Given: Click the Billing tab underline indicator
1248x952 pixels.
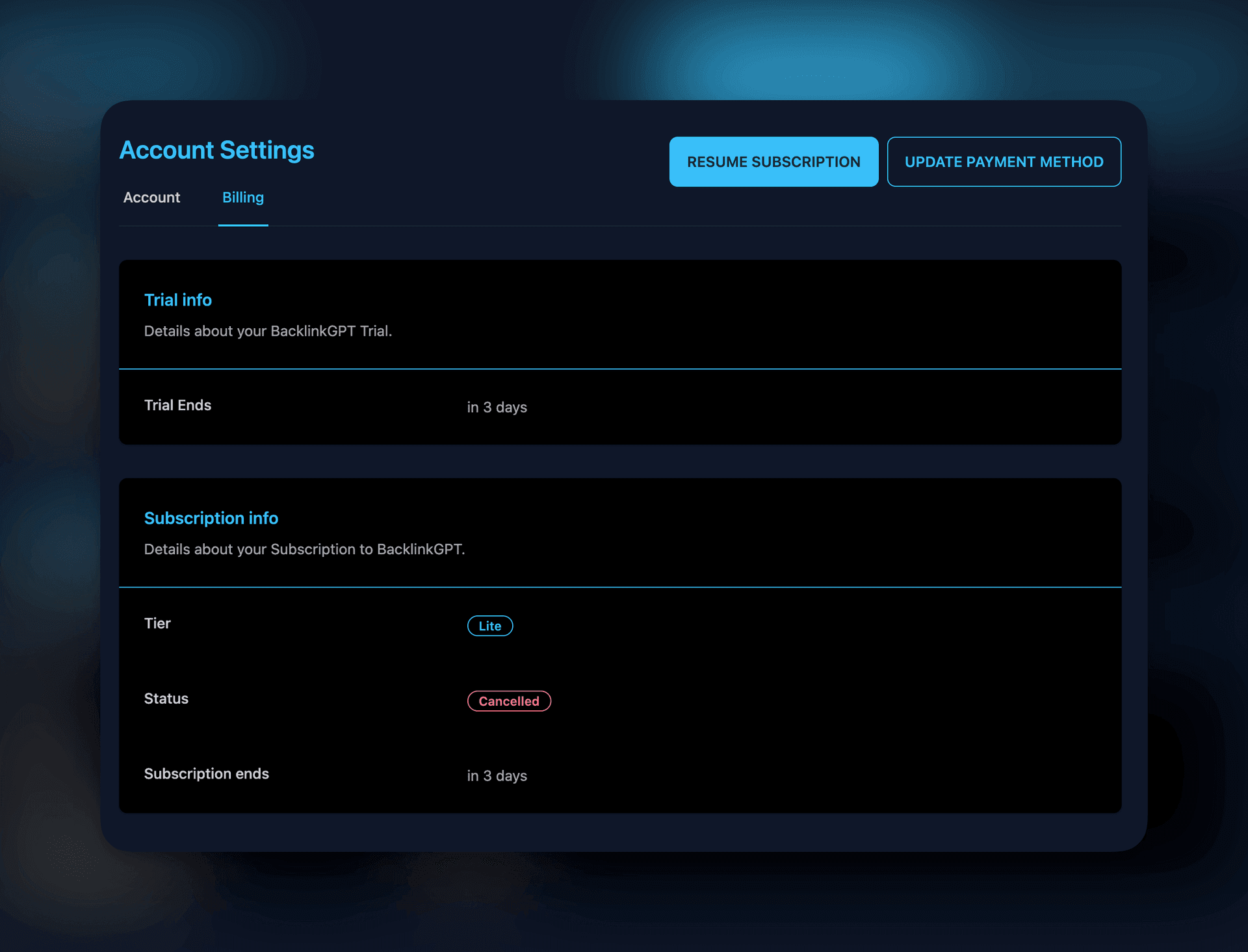Looking at the screenshot, I should [242, 225].
